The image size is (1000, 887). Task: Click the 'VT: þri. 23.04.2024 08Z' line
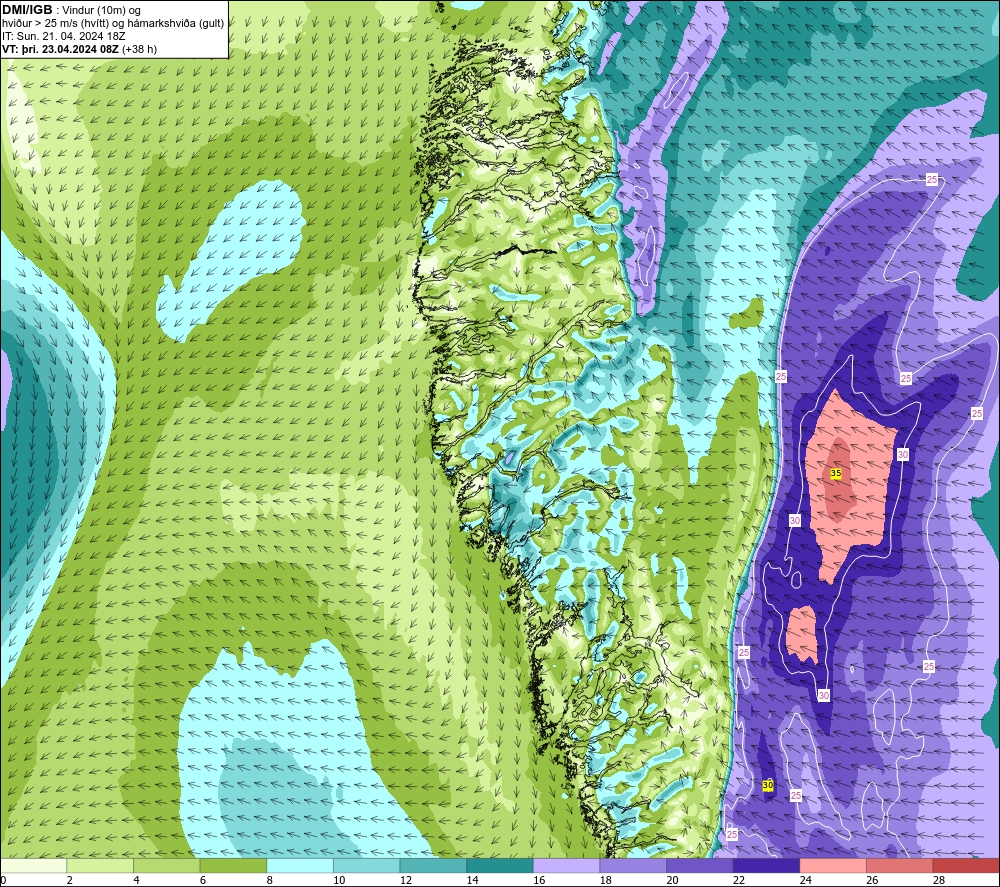60,49
